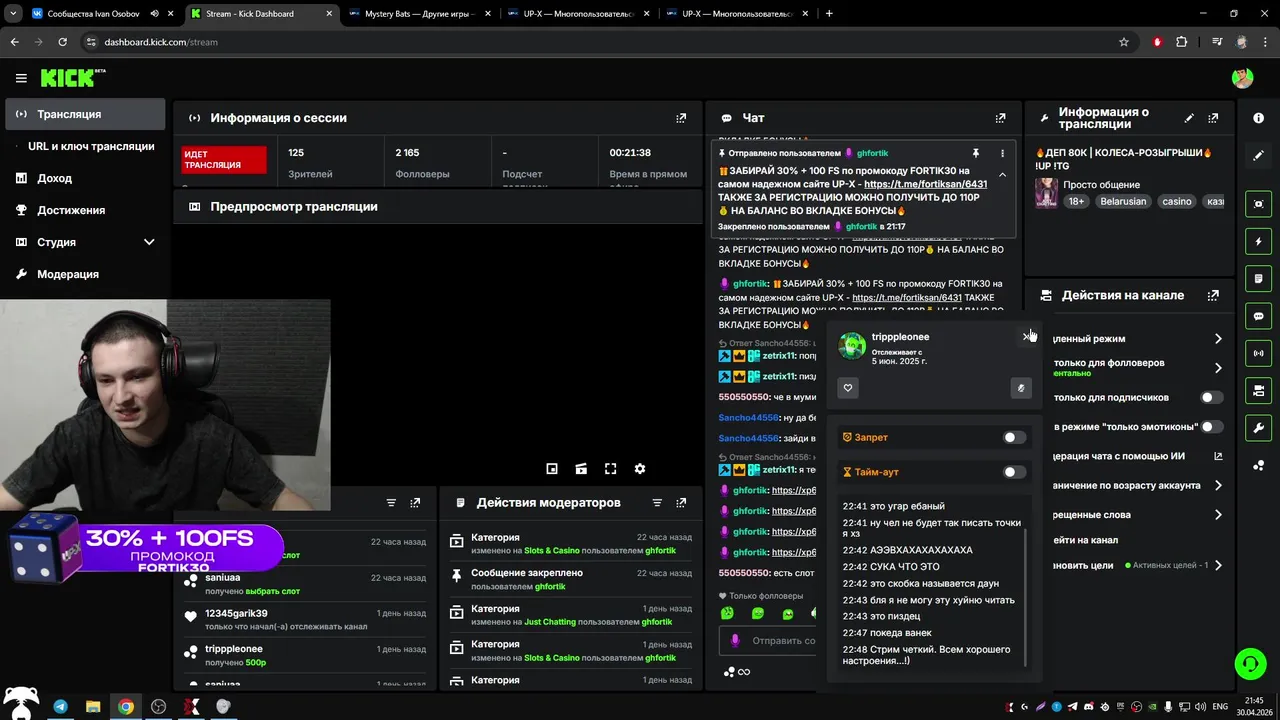Pop out the Session Information panel
Screen dimensions: 1280x720
pos(681,118)
